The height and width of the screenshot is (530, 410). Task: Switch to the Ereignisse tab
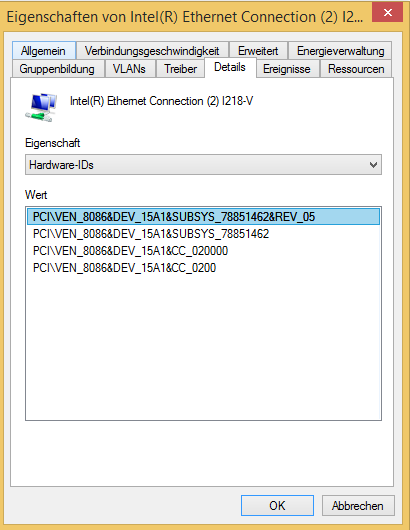click(x=287, y=69)
